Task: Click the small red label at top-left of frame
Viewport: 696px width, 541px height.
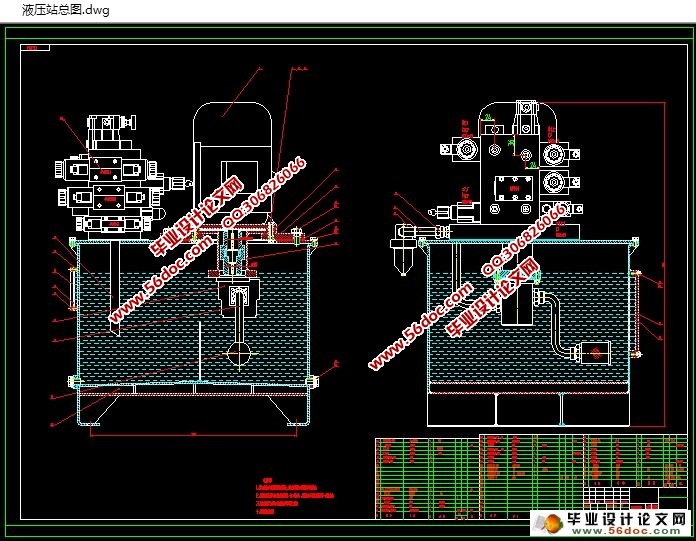Action: [x=35, y=47]
